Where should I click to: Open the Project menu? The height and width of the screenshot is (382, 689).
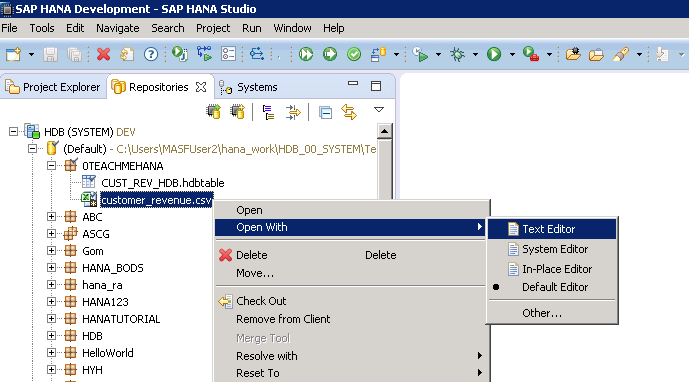point(213,28)
